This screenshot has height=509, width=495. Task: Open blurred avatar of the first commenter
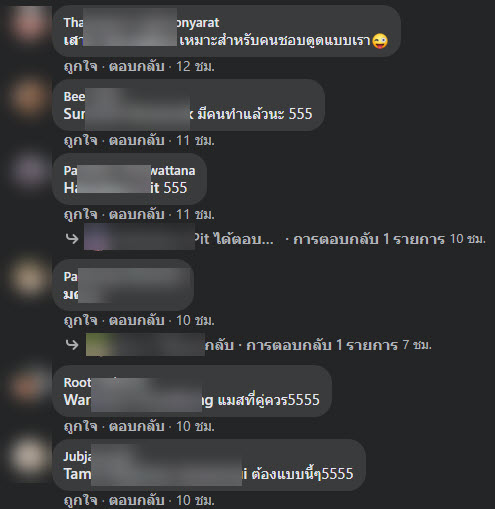pyautogui.click(x=29, y=25)
